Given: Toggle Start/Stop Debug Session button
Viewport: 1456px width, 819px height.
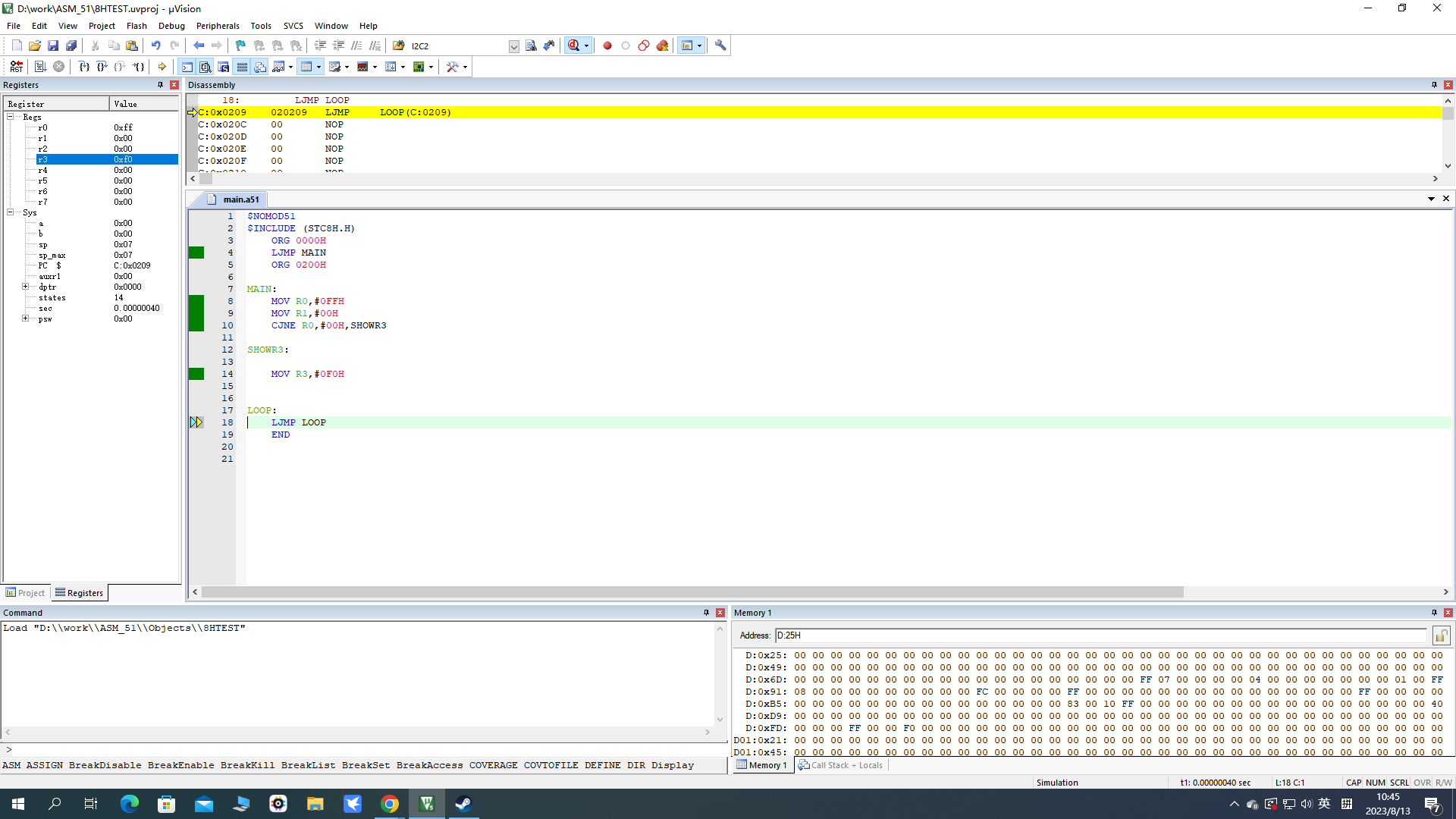Looking at the screenshot, I should tap(573, 45).
